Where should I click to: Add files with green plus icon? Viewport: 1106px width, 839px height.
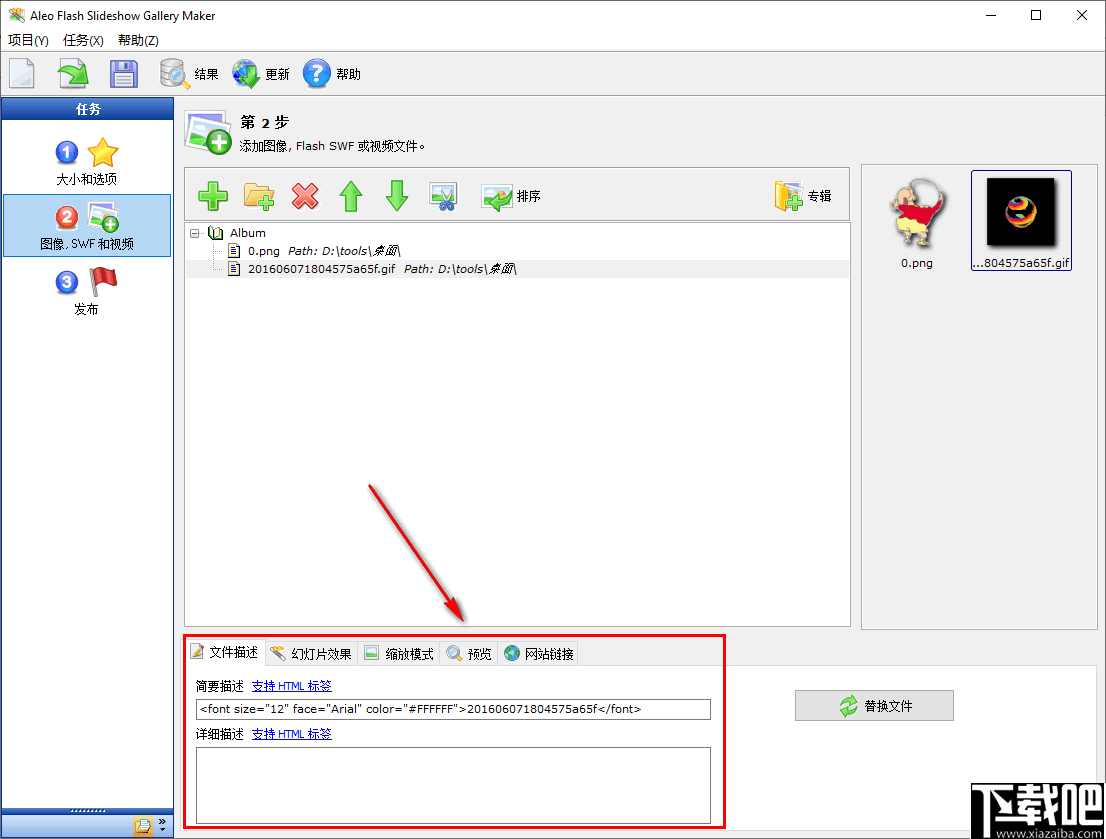click(213, 196)
